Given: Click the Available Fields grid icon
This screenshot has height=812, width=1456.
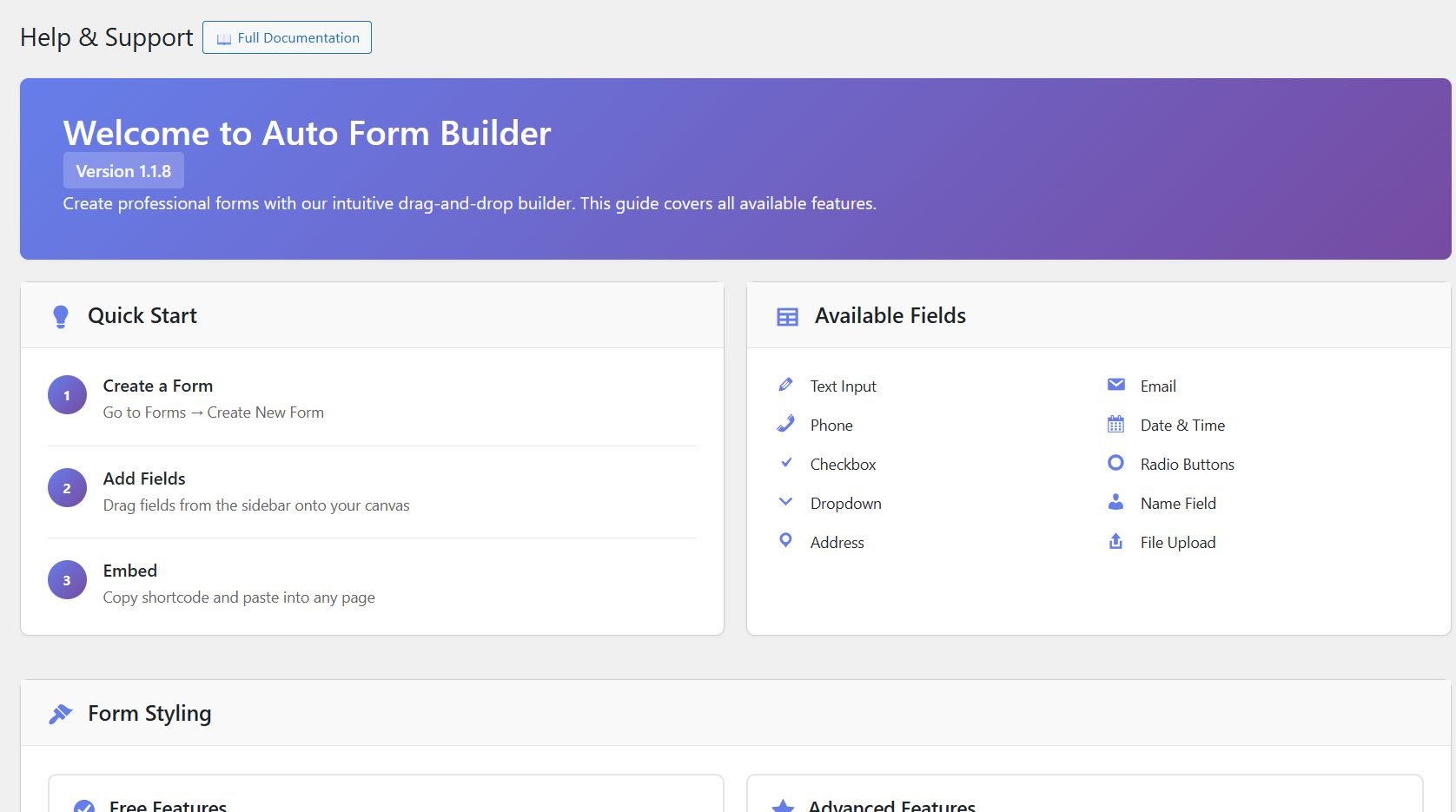Looking at the screenshot, I should (x=787, y=316).
